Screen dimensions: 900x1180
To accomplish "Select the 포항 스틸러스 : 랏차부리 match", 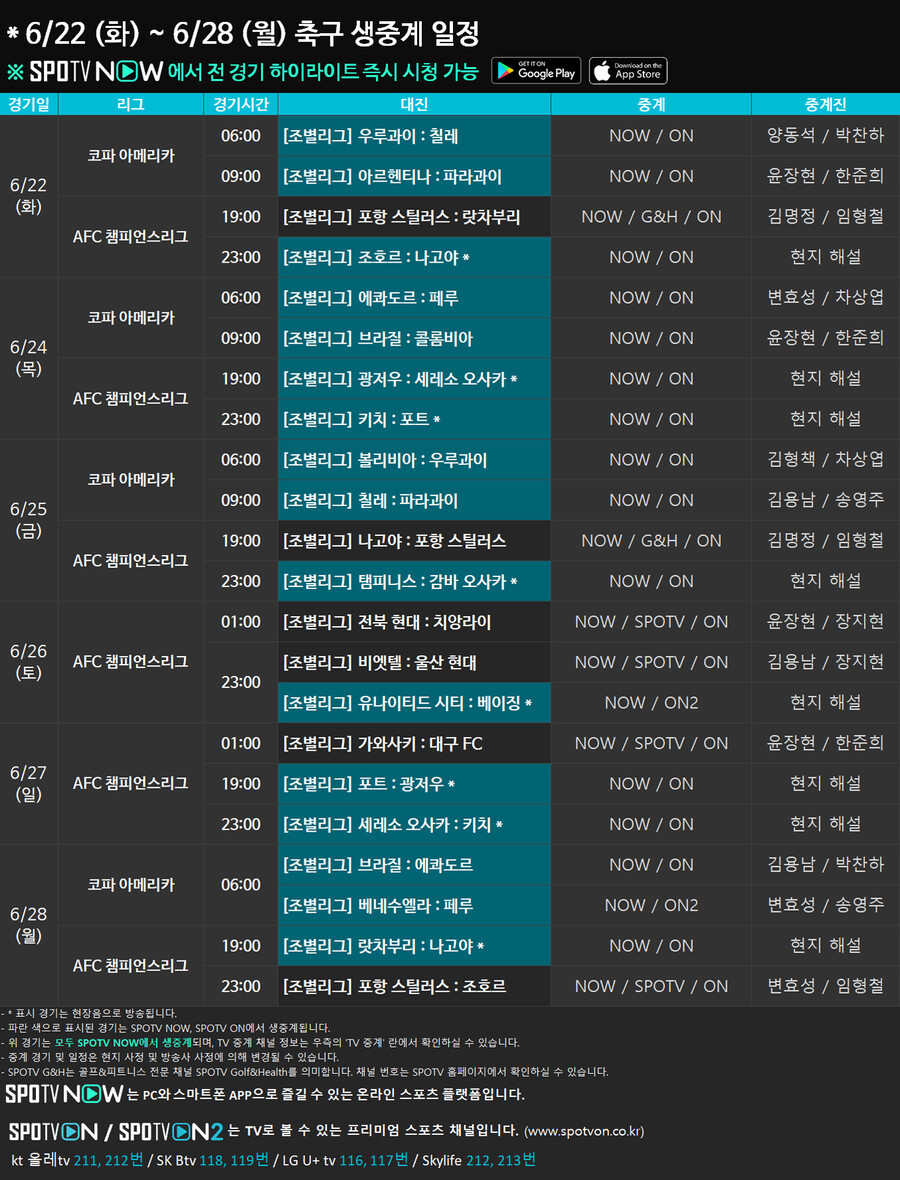I will pos(414,217).
